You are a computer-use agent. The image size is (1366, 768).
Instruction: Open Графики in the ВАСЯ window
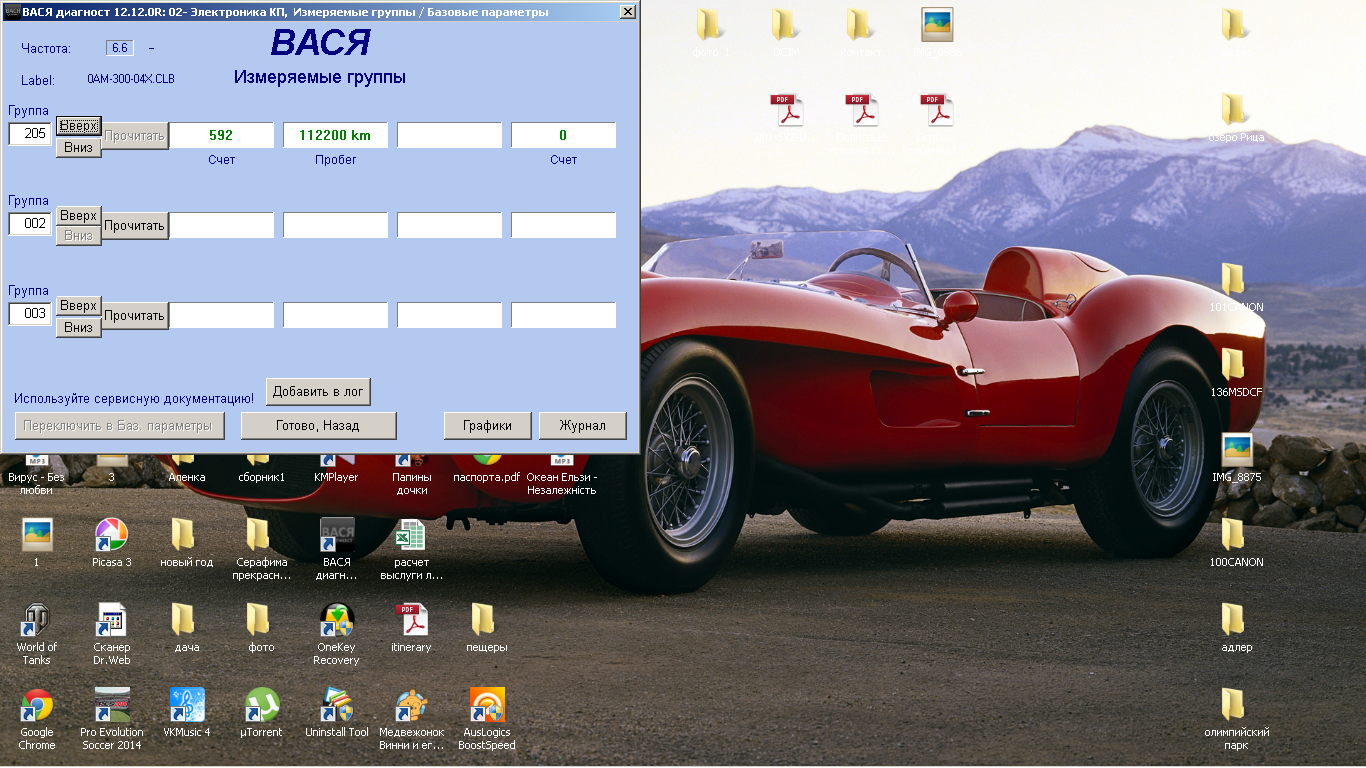(x=487, y=425)
